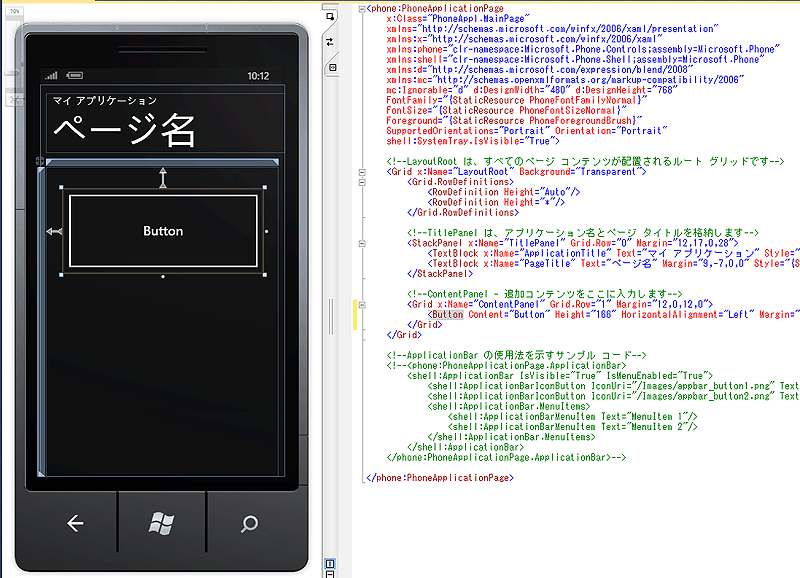
Task: Click the signal strength icon on the phone
Action: click(x=51, y=76)
